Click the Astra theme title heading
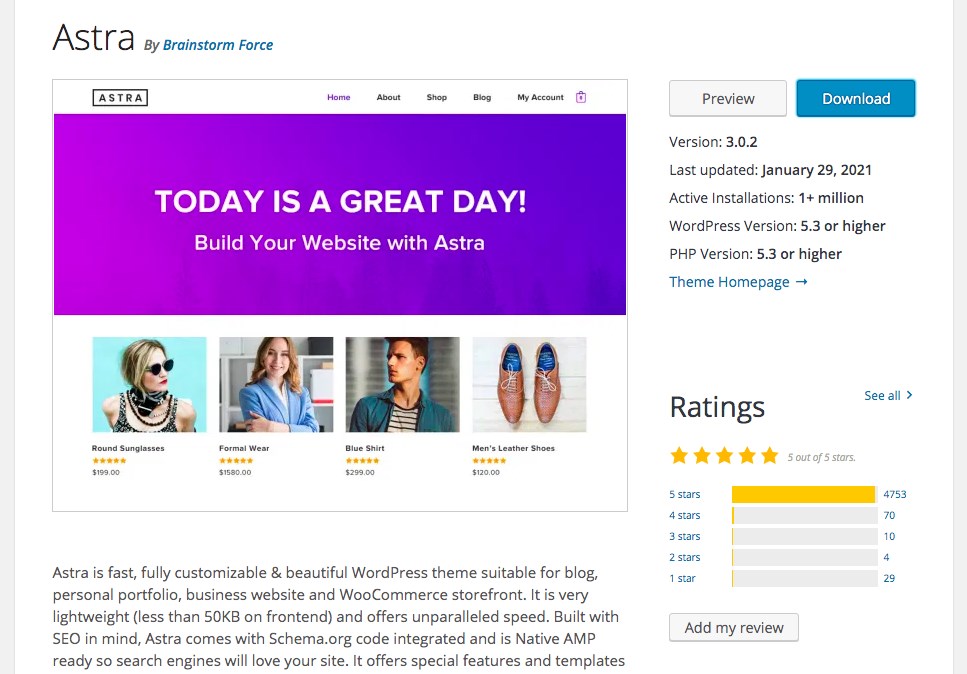The width and height of the screenshot is (967, 674). point(93,37)
